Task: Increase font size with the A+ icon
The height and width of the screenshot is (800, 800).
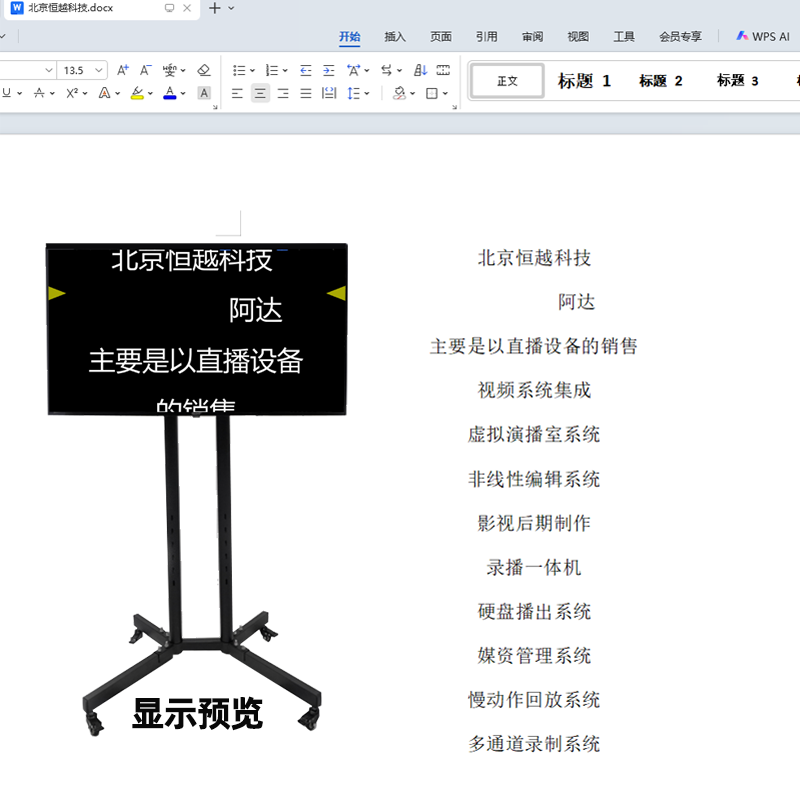Action: [x=122, y=70]
